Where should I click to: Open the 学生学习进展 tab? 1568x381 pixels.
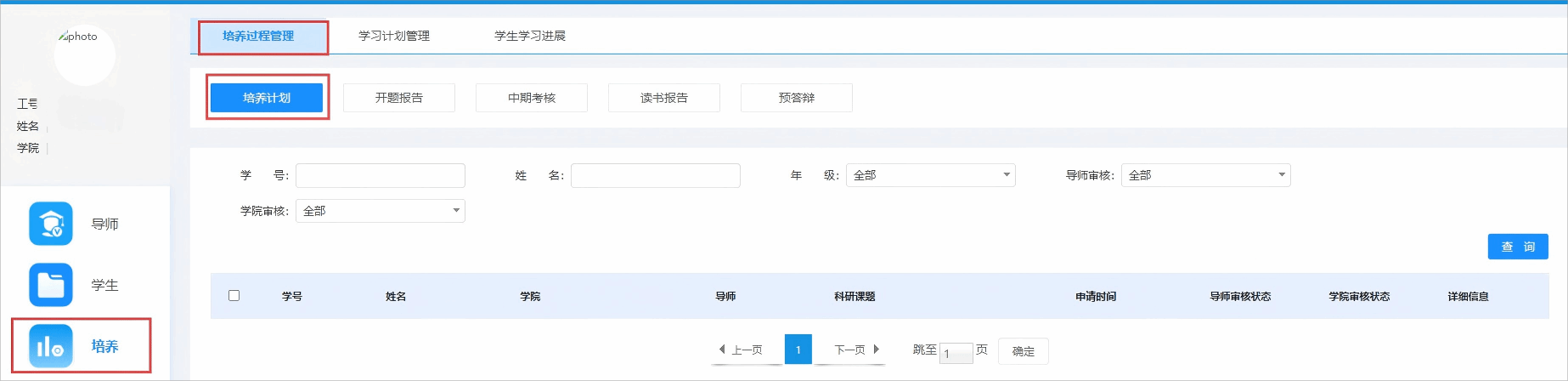click(x=530, y=36)
